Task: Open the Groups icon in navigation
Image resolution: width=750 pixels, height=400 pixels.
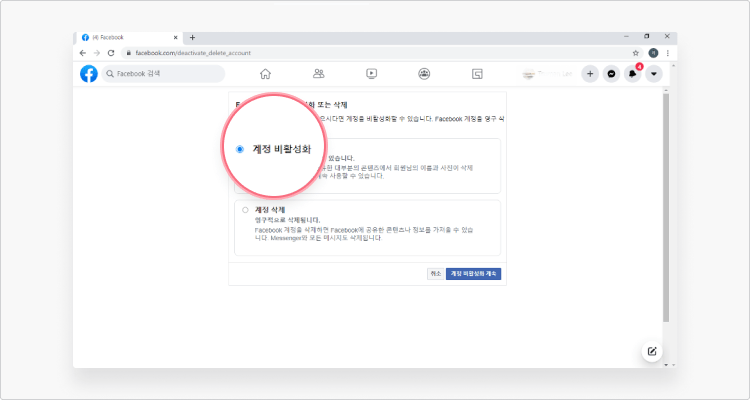Action: point(424,74)
